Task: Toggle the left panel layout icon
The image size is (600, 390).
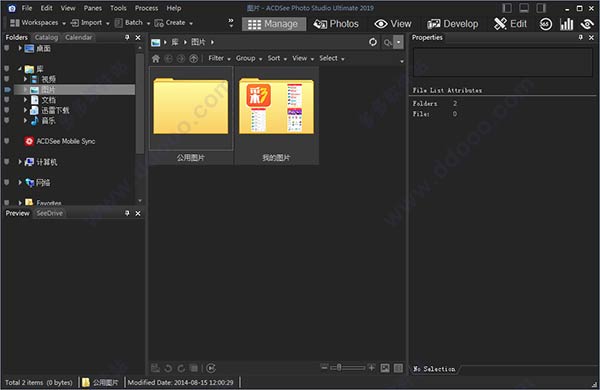Action: coord(507,8)
